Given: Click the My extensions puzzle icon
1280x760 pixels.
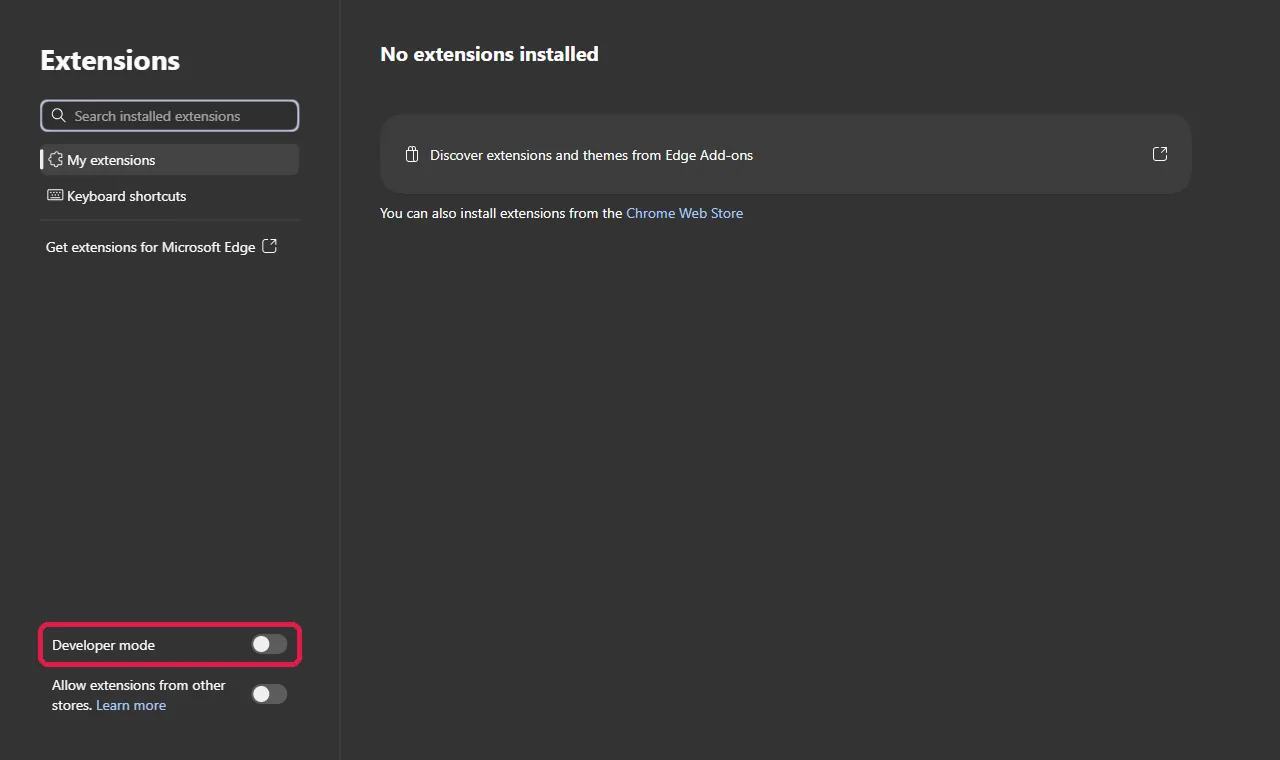Looking at the screenshot, I should click(x=56, y=160).
